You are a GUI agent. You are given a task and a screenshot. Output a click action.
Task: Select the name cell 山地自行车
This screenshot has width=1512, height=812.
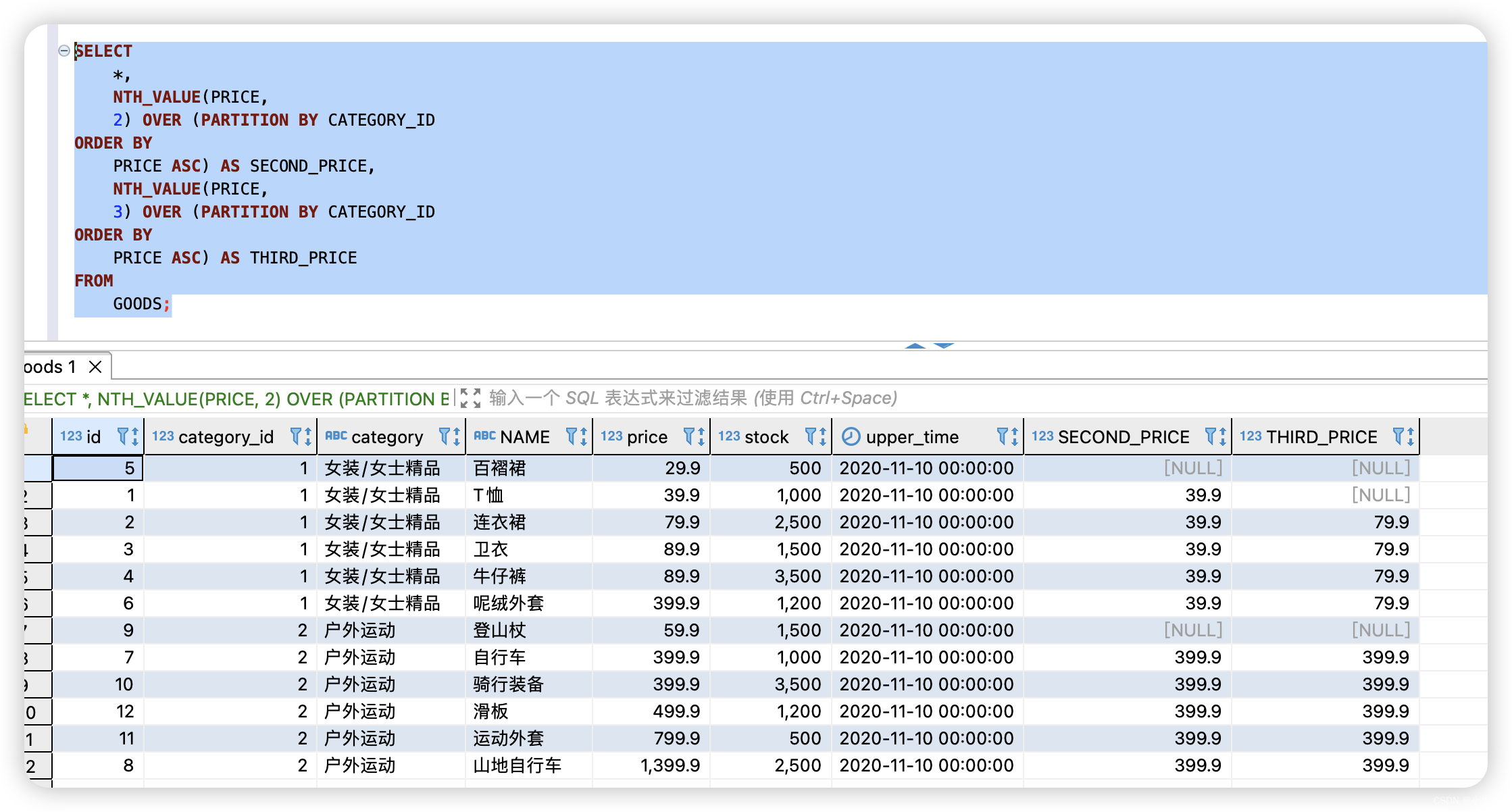point(529,765)
